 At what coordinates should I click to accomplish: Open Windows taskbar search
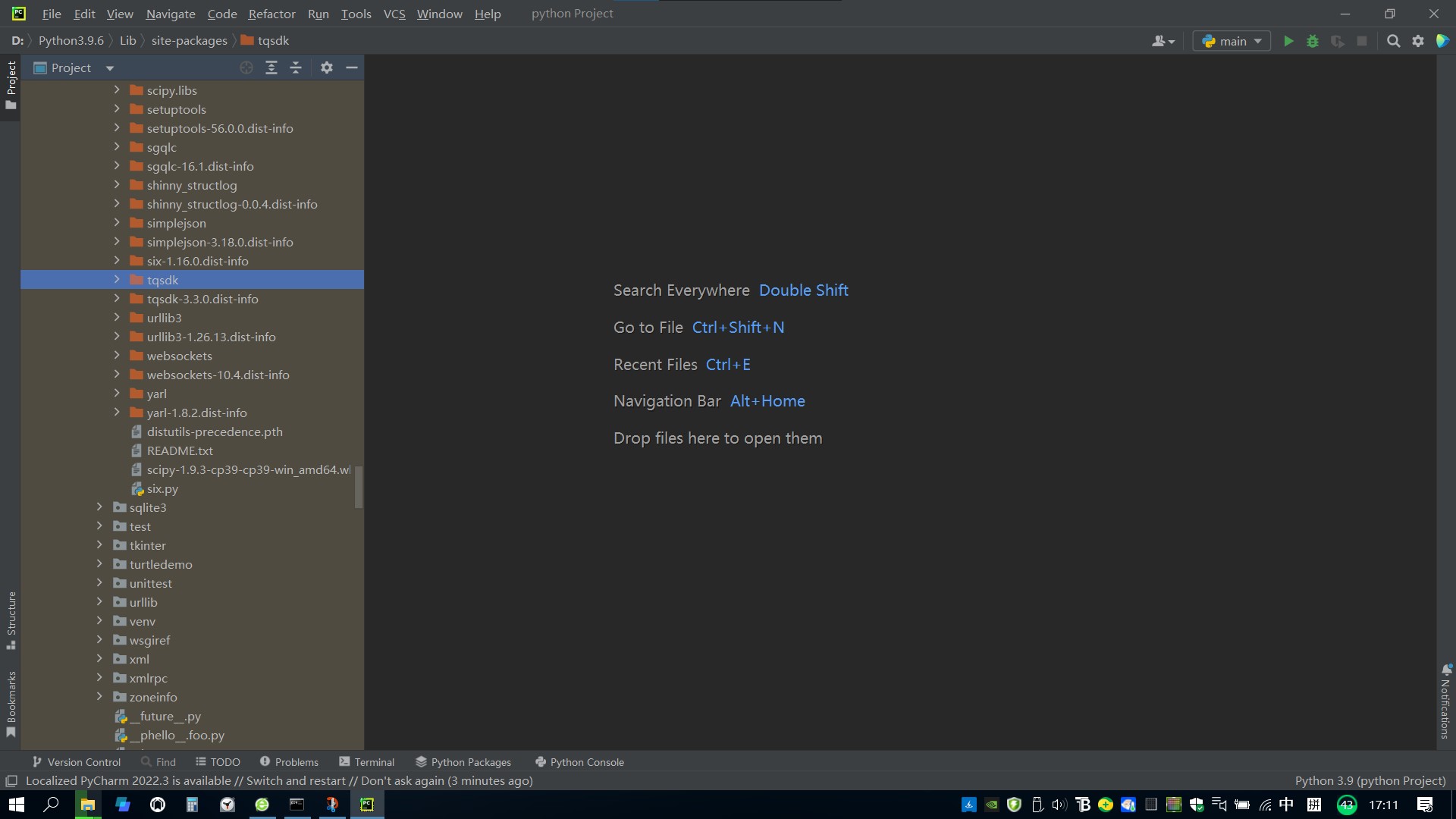[52, 805]
